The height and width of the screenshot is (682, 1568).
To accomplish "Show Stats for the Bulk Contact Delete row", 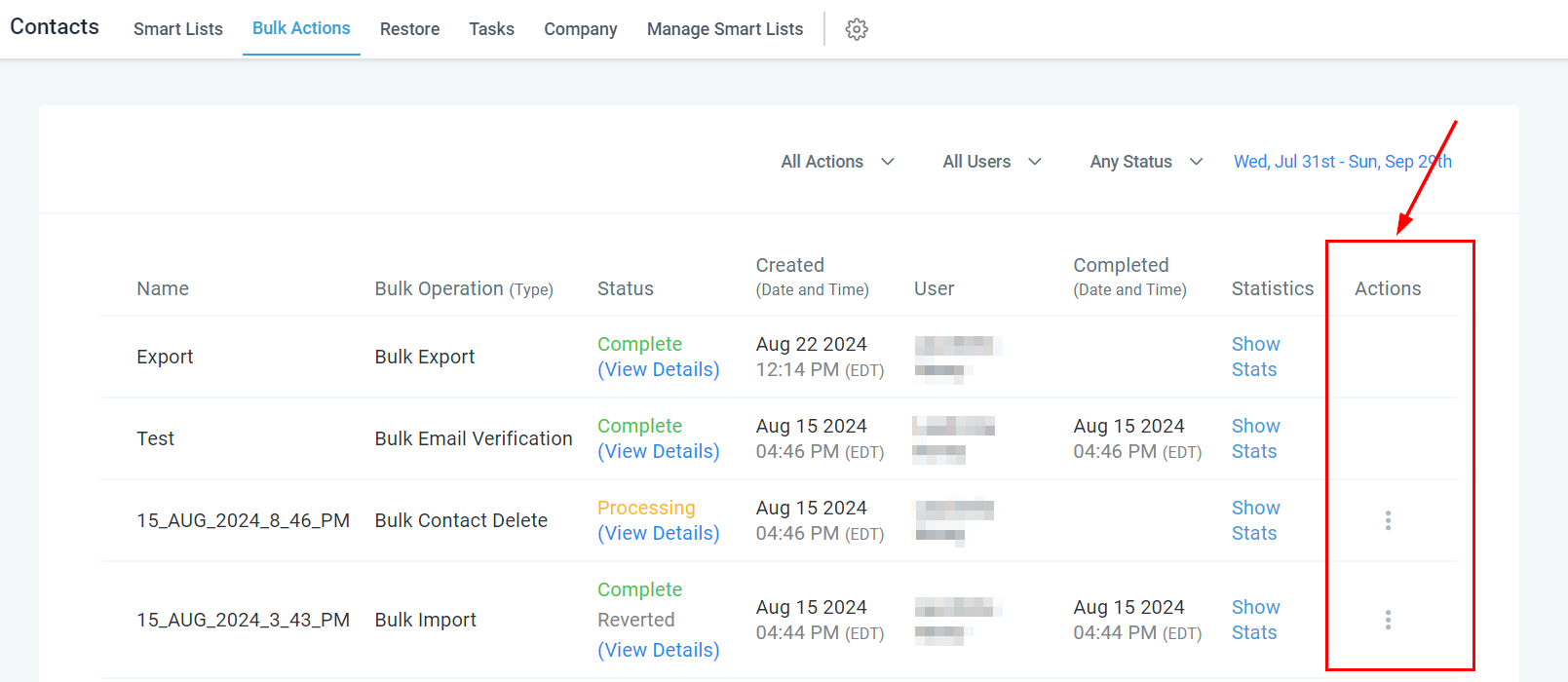I will pos(1255,520).
